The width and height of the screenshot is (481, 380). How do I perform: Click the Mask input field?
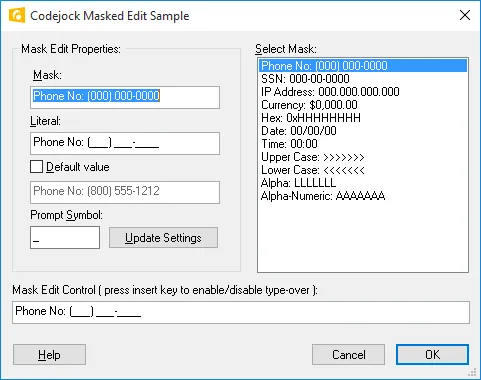125,97
